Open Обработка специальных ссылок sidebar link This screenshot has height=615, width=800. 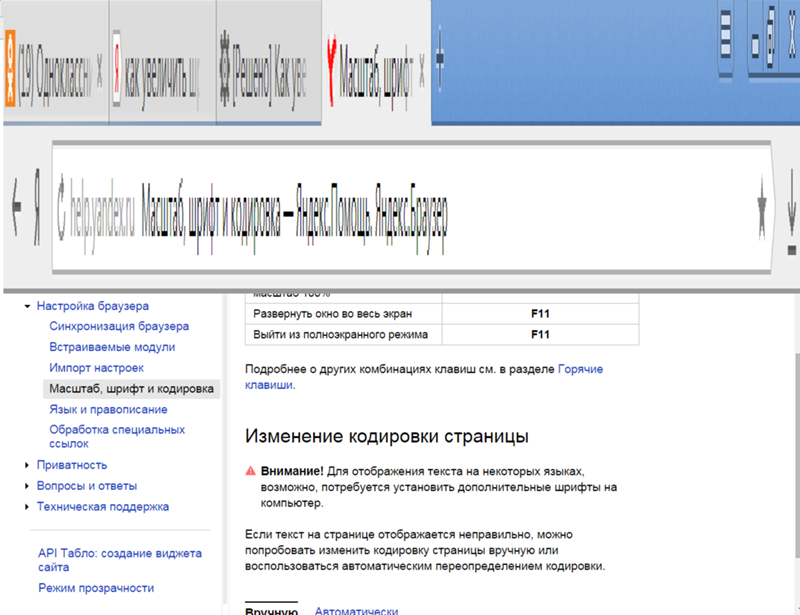click(117, 437)
